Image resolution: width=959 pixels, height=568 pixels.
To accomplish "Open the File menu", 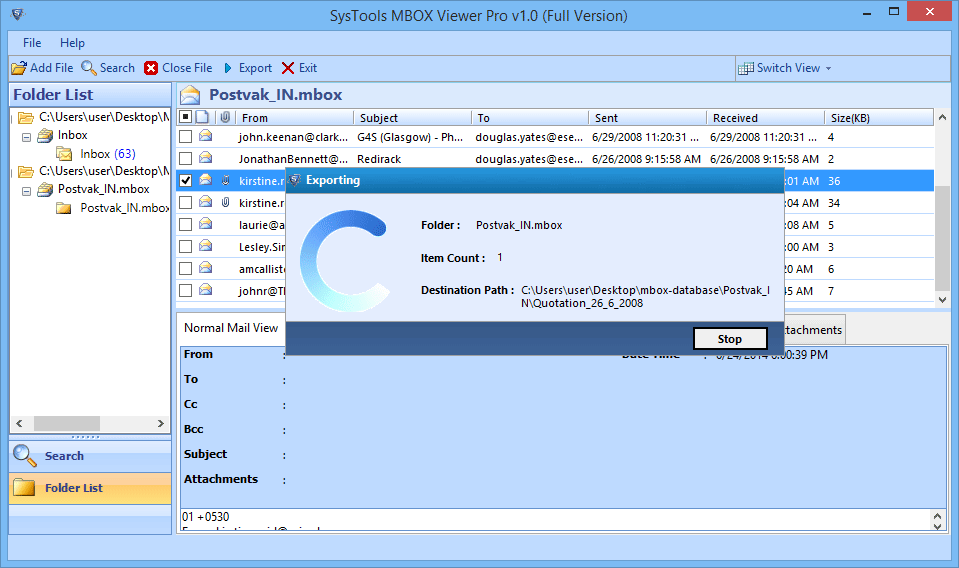I will 32,43.
